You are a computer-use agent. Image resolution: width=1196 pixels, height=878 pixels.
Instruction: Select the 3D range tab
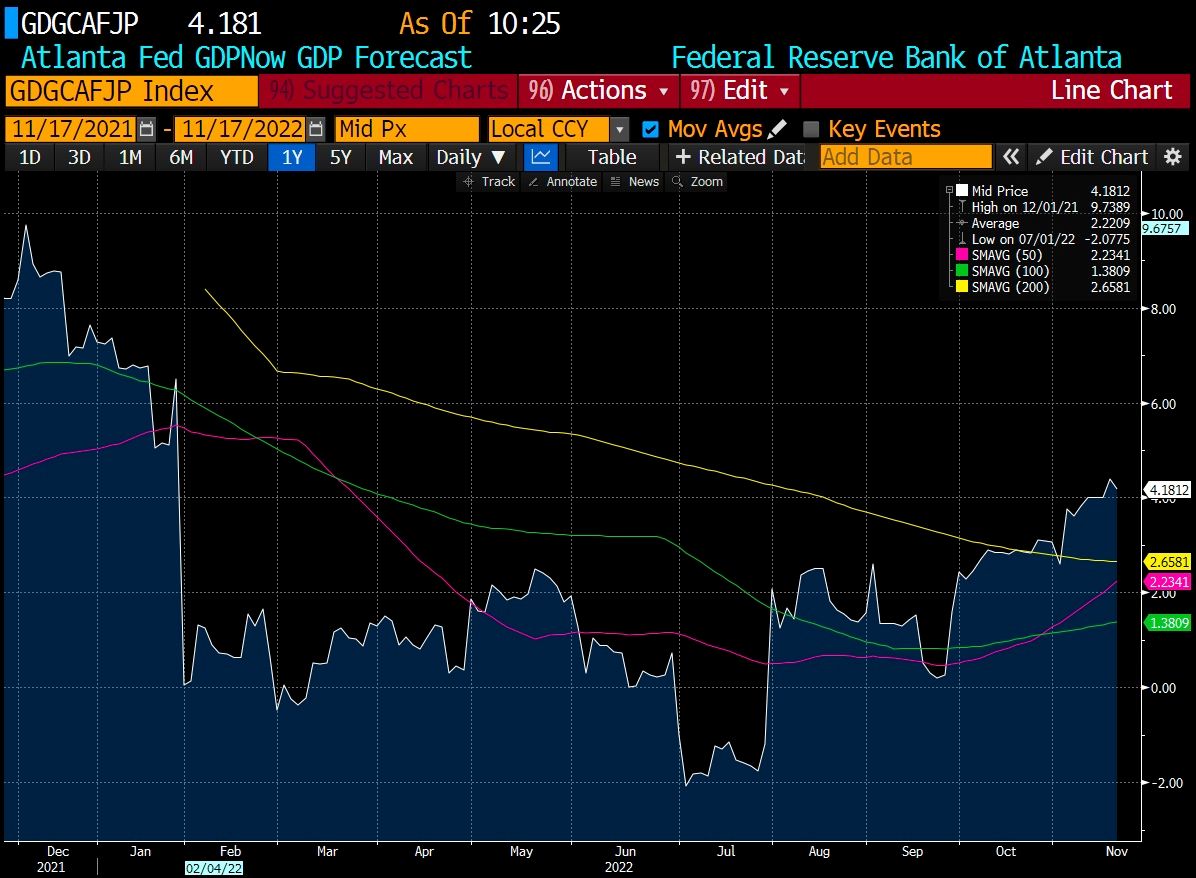point(79,157)
